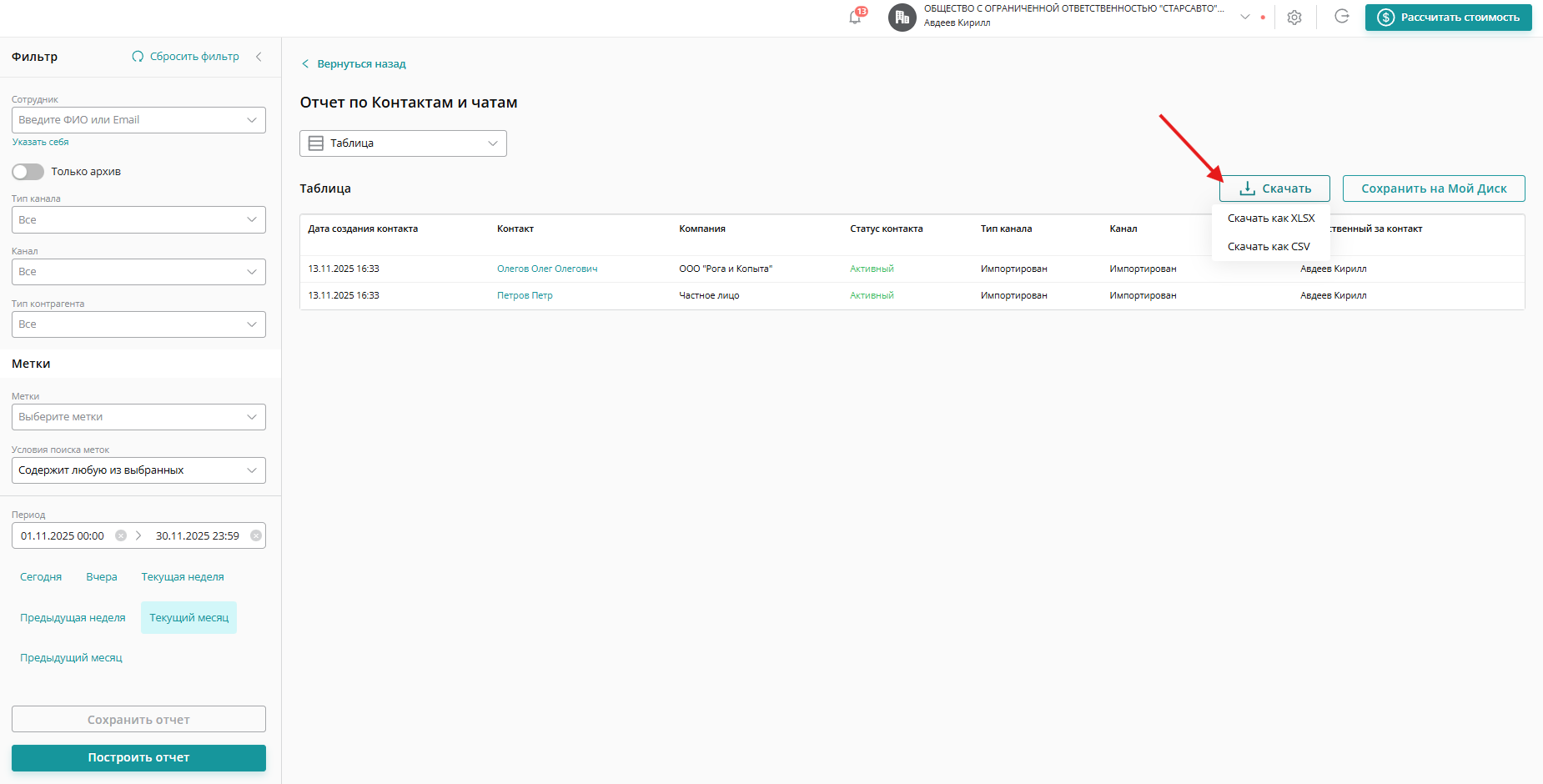Open the tag search condition dropdown
The width and height of the screenshot is (1543, 784).
(x=138, y=470)
